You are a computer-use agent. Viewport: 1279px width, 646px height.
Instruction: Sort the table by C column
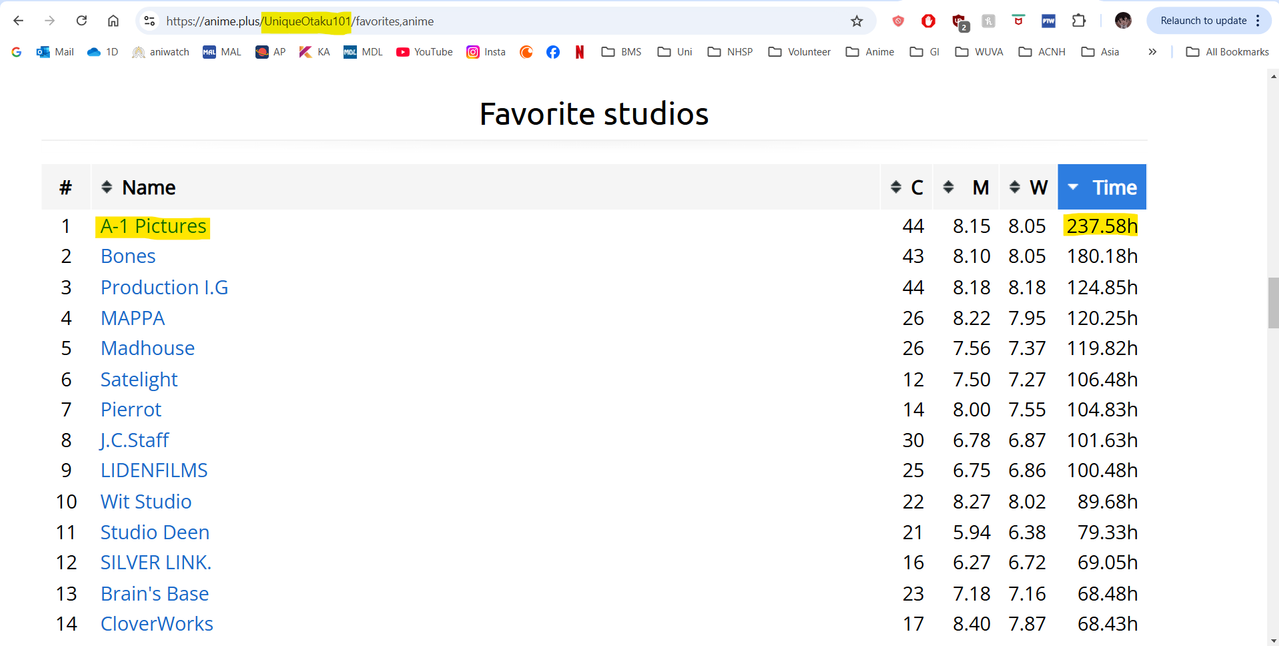pyautogui.click(x=907, y=187)
